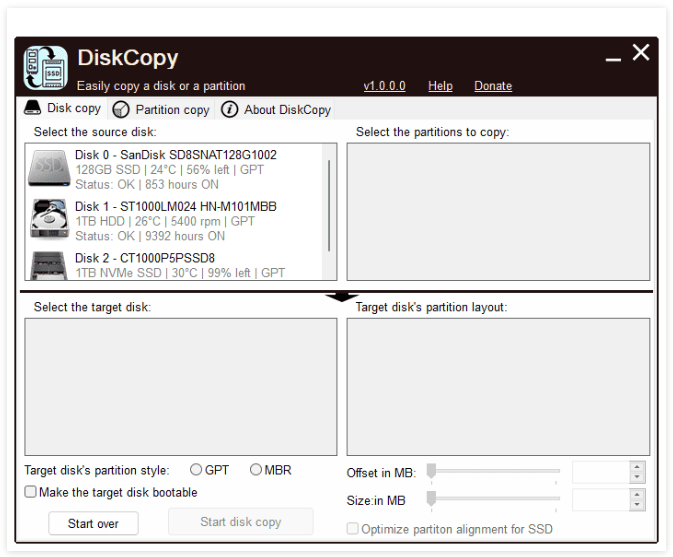
Task: Open the Help link
Action: (440, 86)
